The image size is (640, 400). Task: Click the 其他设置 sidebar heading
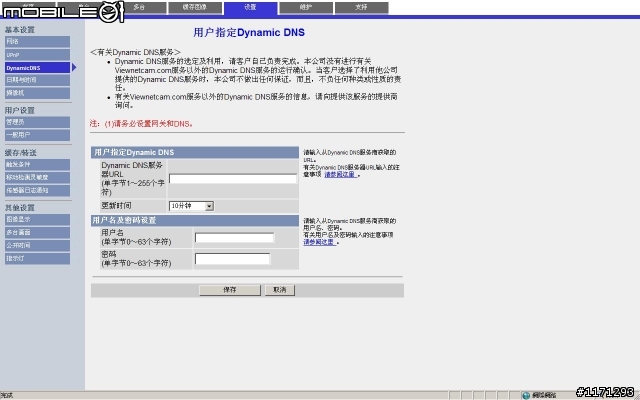pyautogui.click(x=20, y=208)
